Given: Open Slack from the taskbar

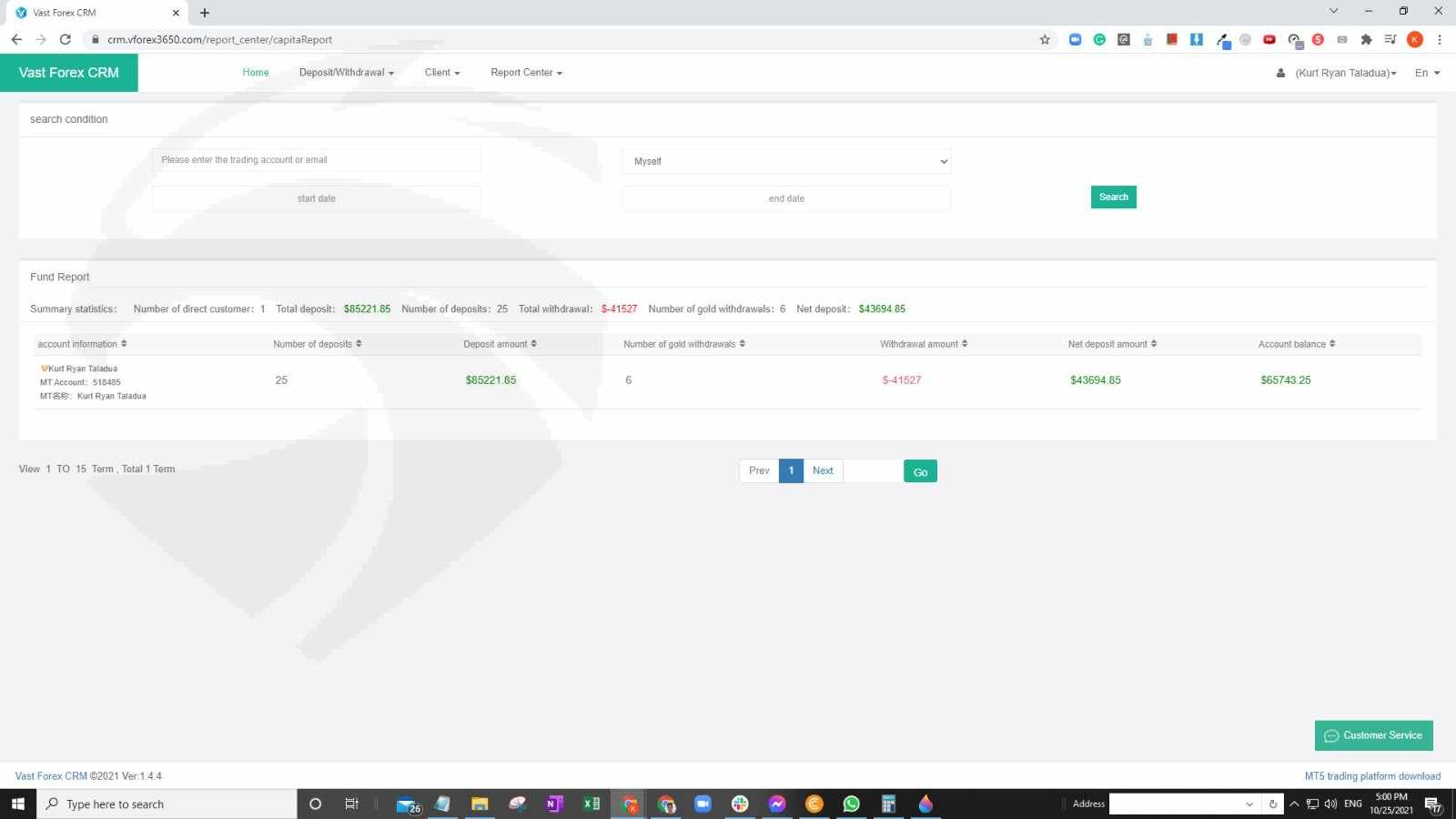Looking at the screenshot, I should [740, 804].
